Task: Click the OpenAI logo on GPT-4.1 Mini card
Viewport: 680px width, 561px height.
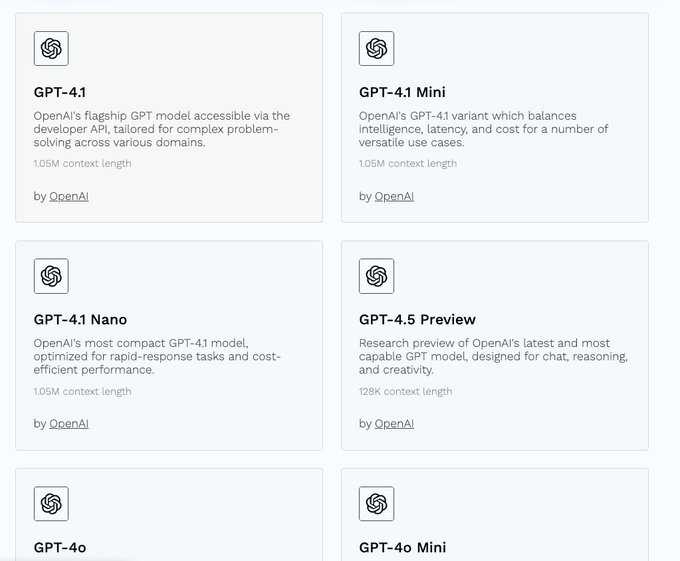Action: coord(376,48)
